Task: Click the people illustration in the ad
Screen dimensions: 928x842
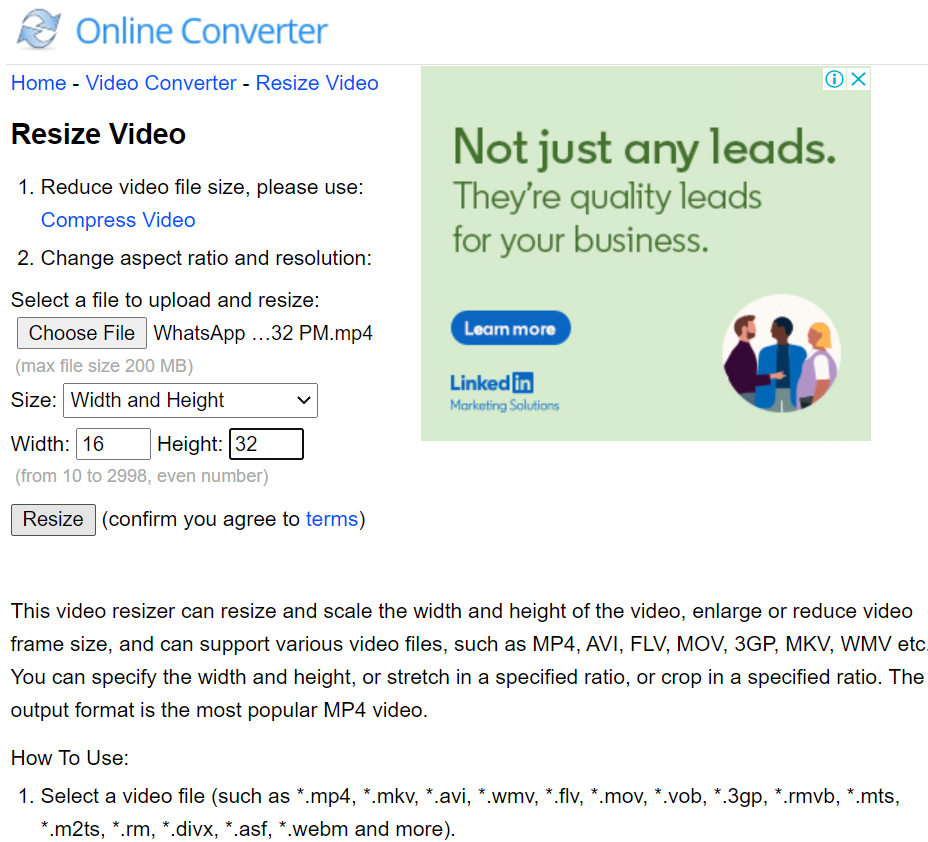Action: [781, 353]
